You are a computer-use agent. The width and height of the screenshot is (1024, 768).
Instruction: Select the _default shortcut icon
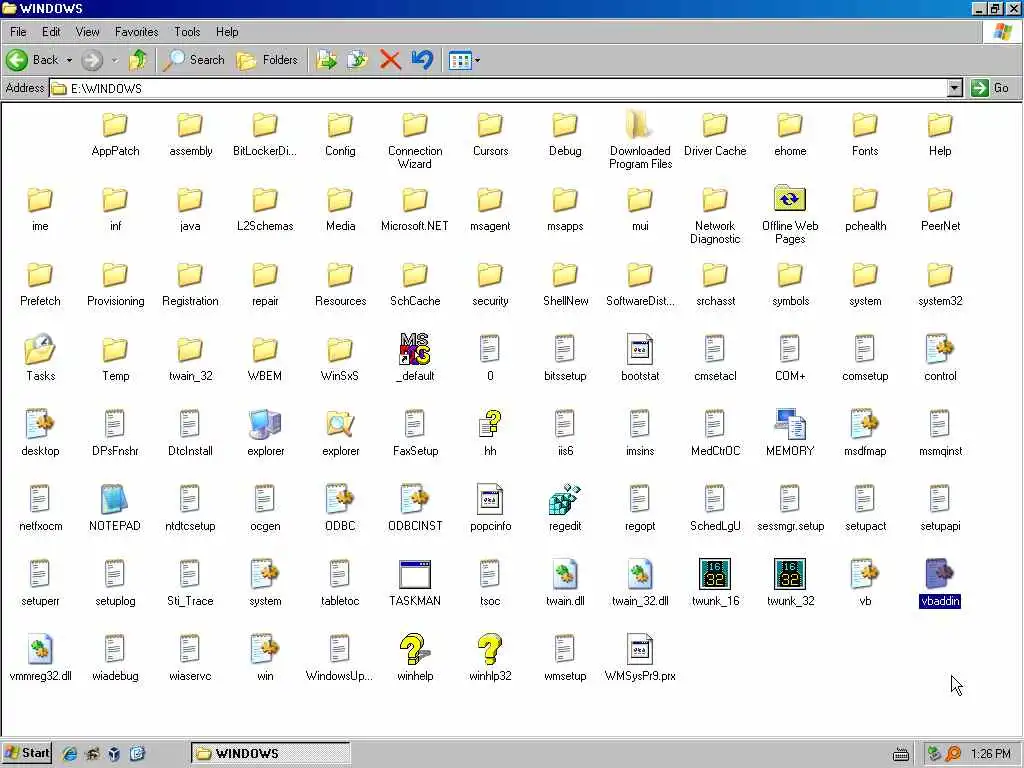click(x=415, y=349)
